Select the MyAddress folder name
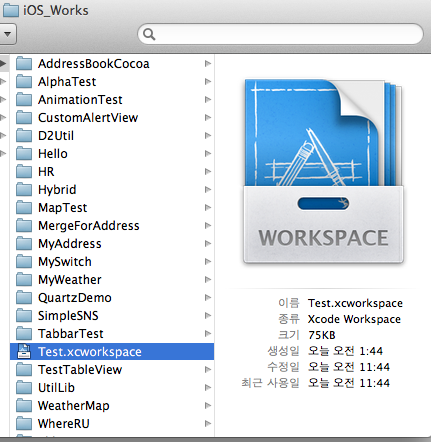The image size is (431, 442). [x=70, y=244]
